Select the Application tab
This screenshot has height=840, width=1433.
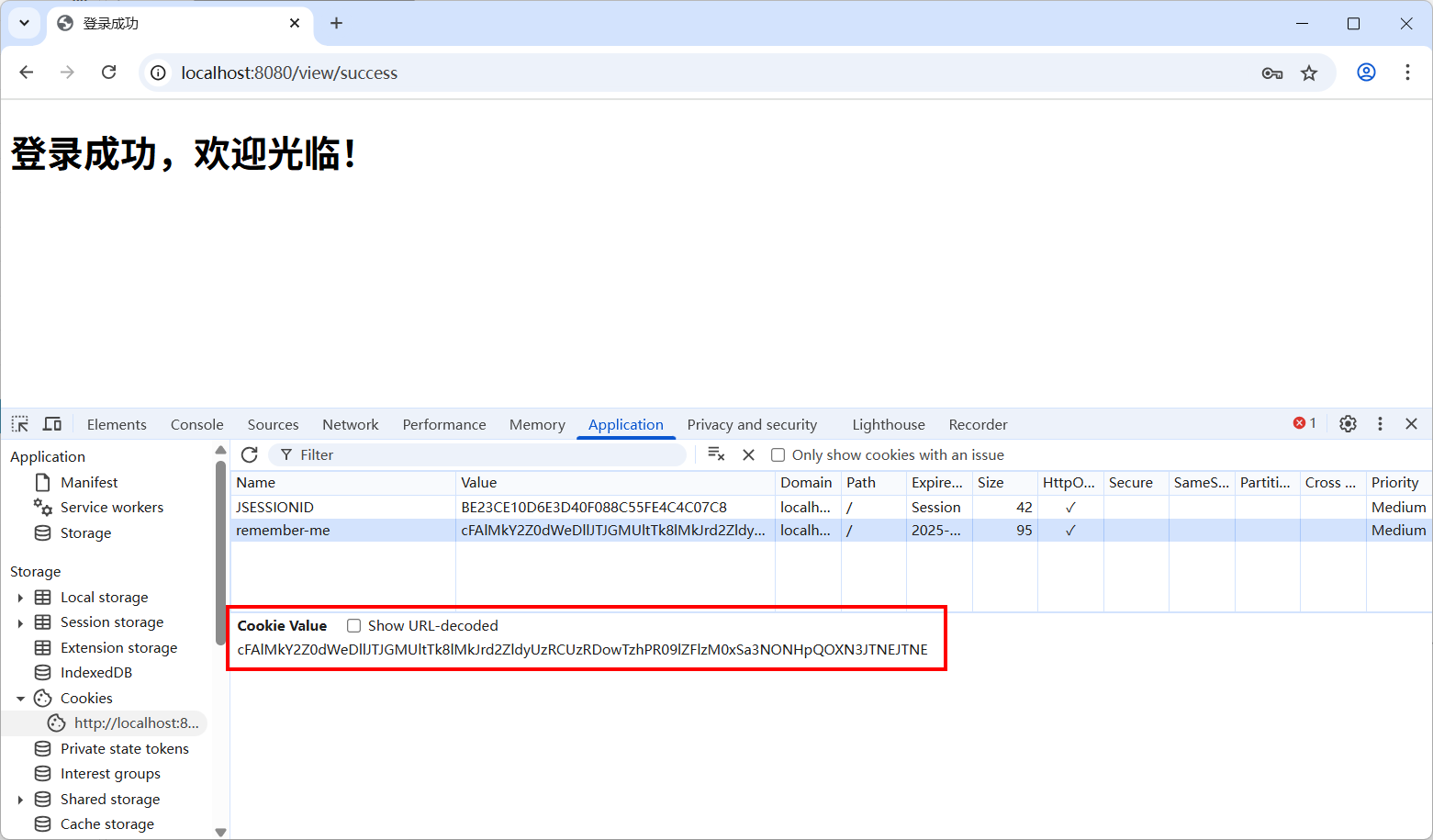point(625,425)
